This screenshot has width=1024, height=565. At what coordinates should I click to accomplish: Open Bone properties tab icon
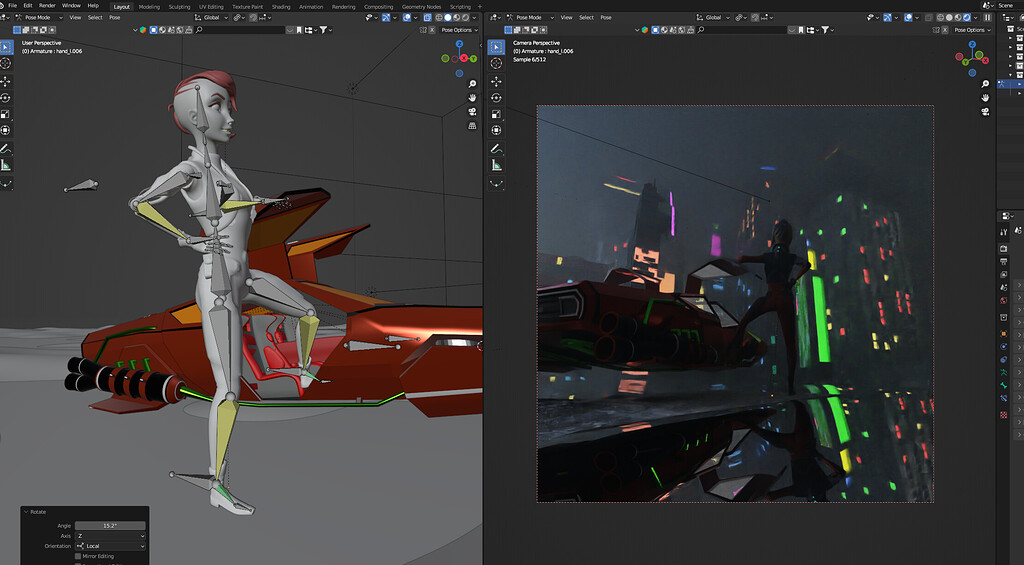point(1004,385)
